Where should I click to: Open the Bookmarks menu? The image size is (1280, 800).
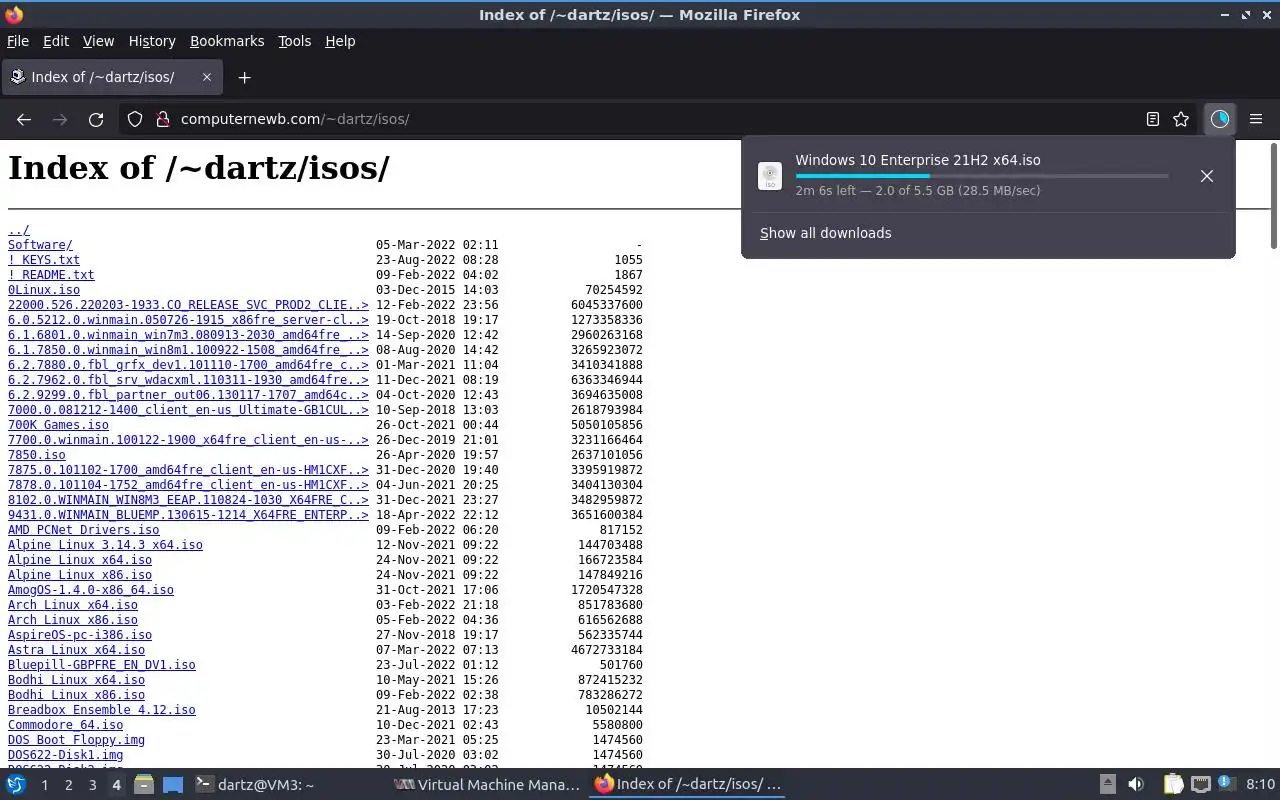(x=227, y=41)
